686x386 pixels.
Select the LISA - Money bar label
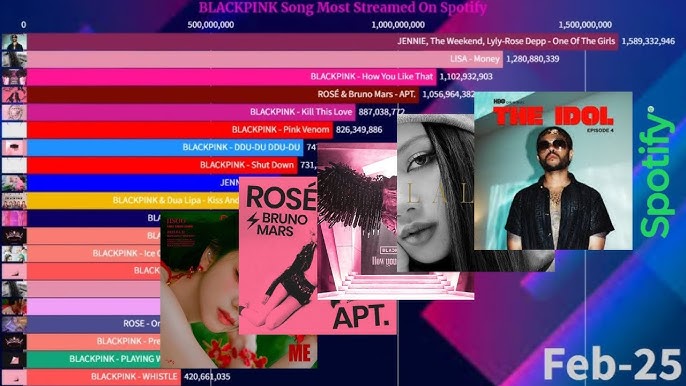475,59
